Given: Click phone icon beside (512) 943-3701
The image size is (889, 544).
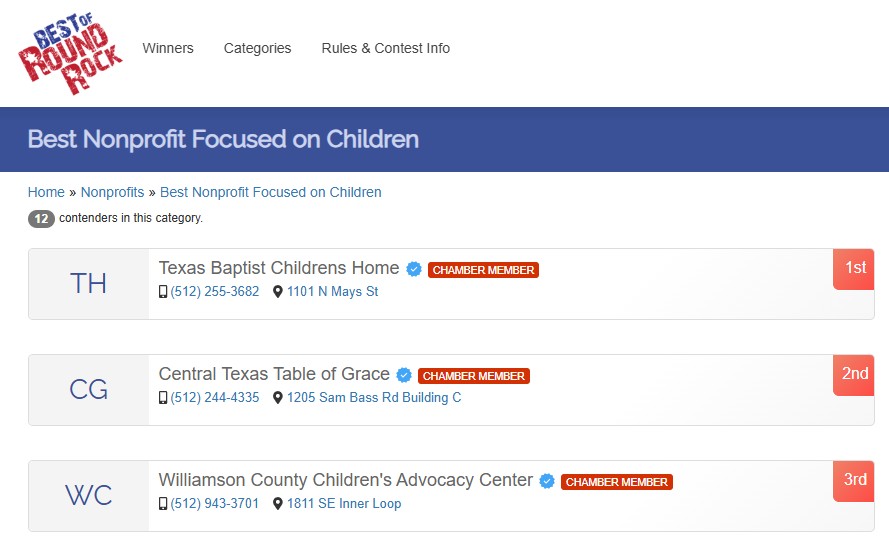Looking at the screenshot, I should (x=163, y=504).
